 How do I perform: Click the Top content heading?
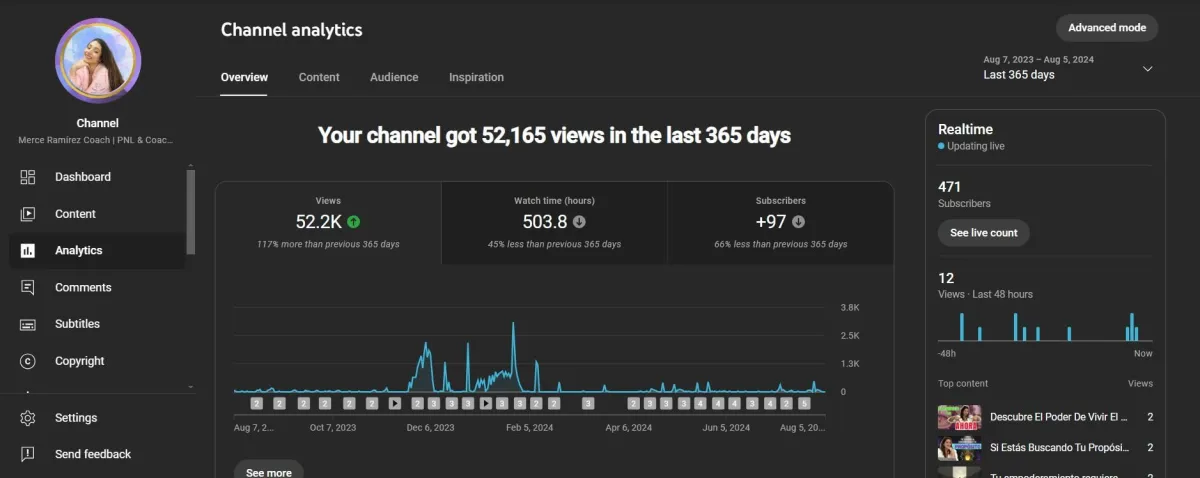tap(963, 383)
